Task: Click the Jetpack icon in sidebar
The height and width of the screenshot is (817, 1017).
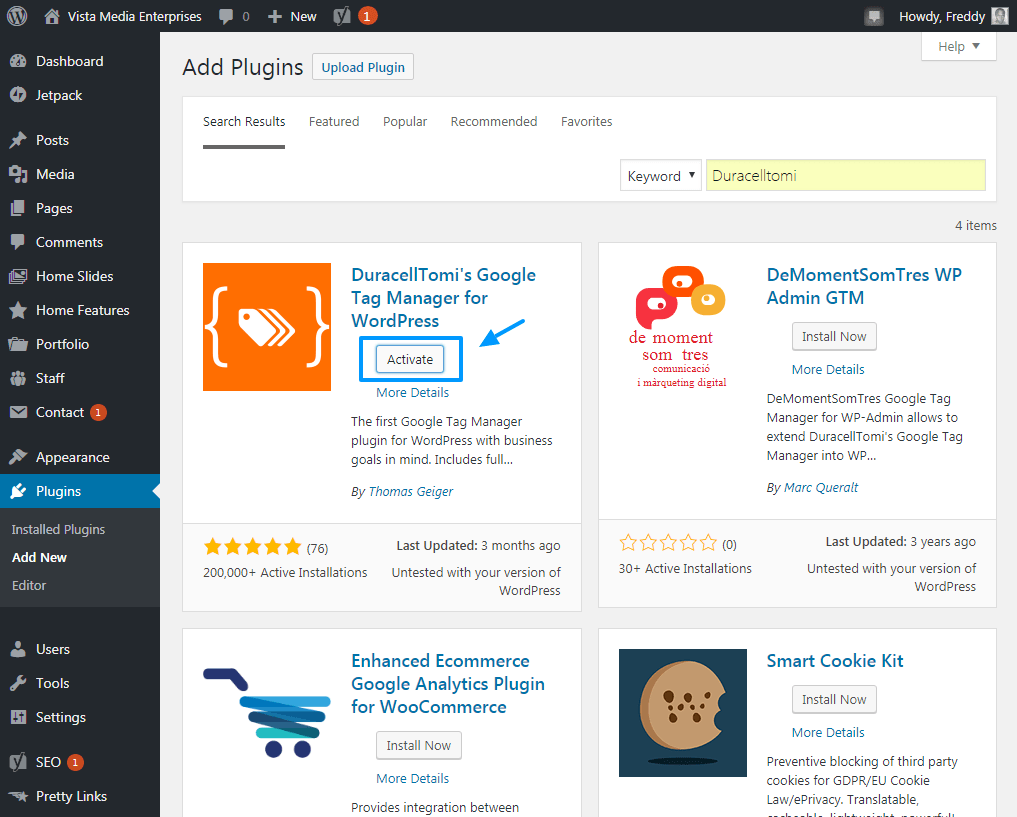Action: (x=18, y=95)
